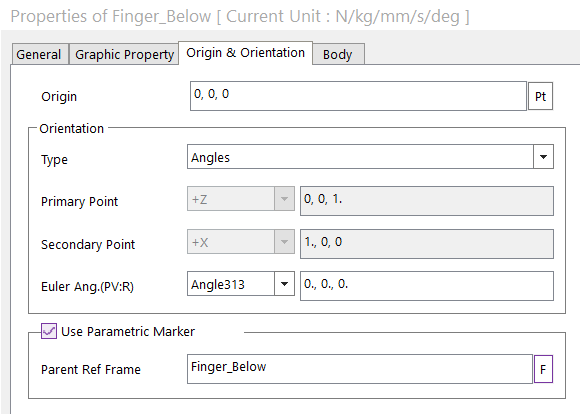The height and width of the screenshot is (414, 580).
Task: Click the Origin coordinates field
Action: click(x=358, y=96)
